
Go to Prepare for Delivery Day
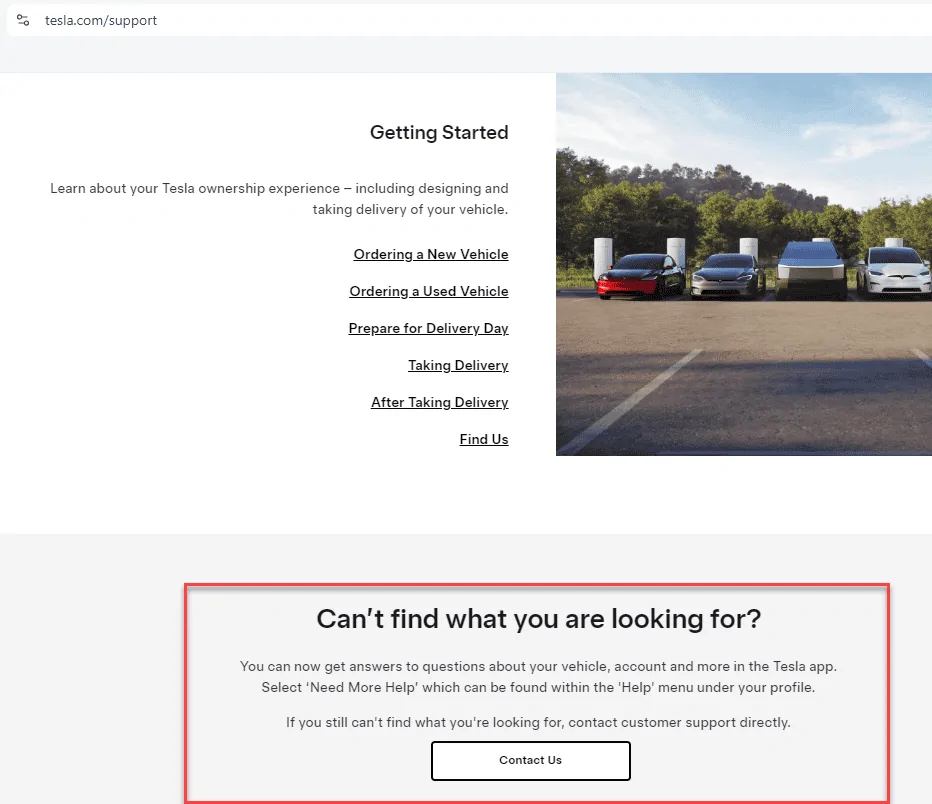click(x=428, y=328)
